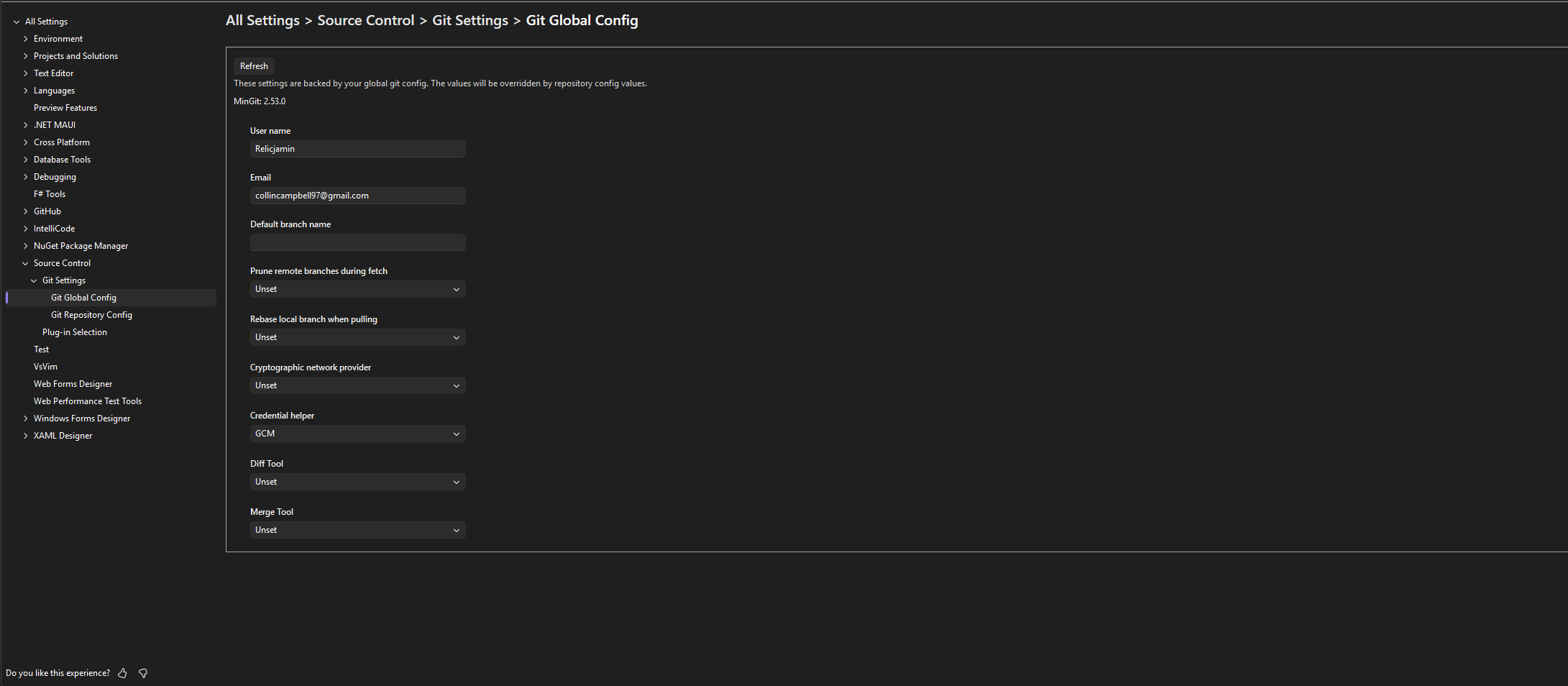Image resolution: width=1568 pixels, height=686 pixels.
Task: Open the Rebase local branch when pulling dropdown
Action: coord(357,337)
